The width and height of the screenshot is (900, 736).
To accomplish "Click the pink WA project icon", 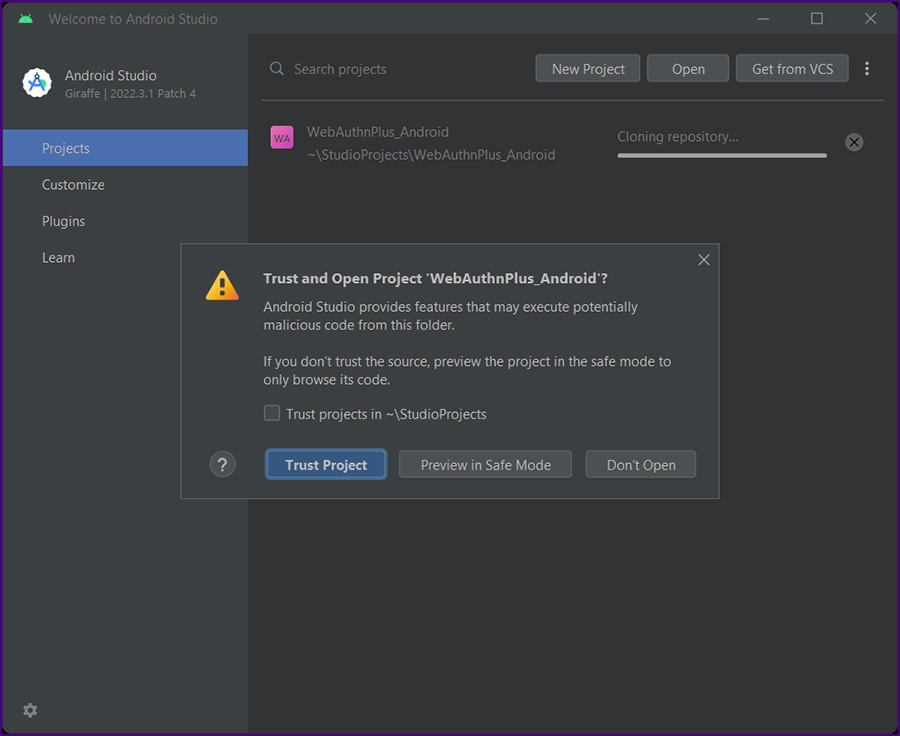I will (x=282, y=138).
